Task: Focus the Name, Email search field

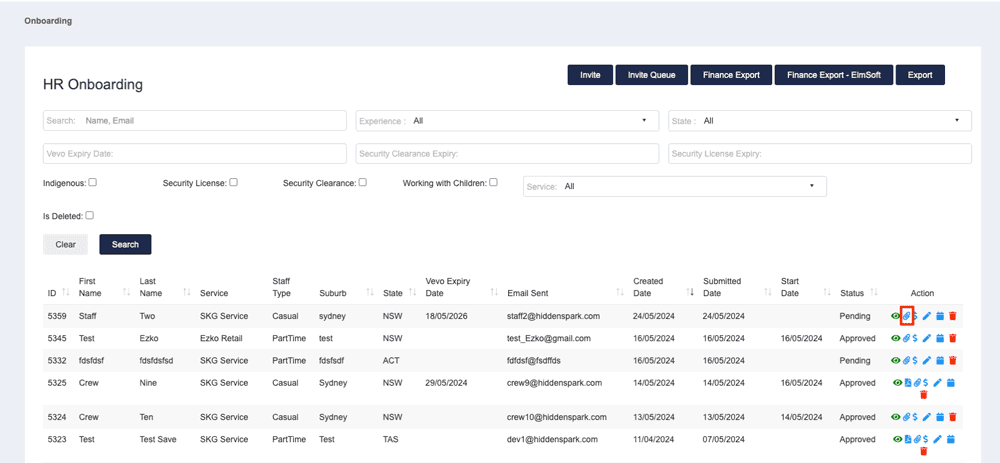Action: (x=195, y=121)
